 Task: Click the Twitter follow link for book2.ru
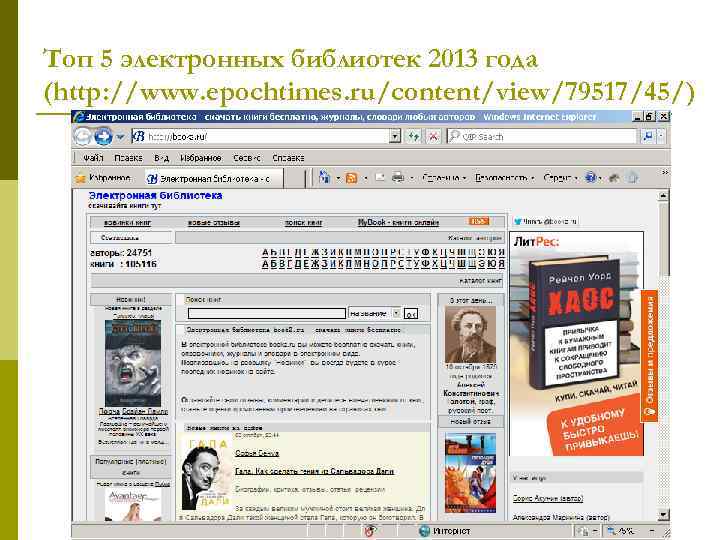point(545,221)
